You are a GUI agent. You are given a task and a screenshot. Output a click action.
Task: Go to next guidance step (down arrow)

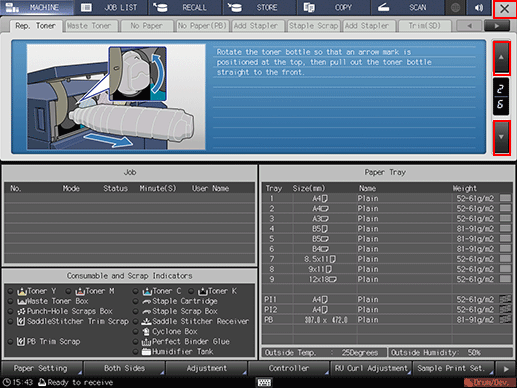(x=501, y=138)
